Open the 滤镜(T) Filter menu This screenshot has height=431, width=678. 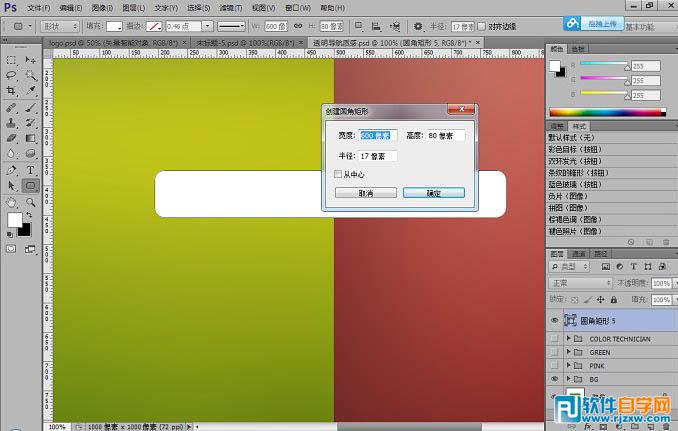click(x=228, y=7)
